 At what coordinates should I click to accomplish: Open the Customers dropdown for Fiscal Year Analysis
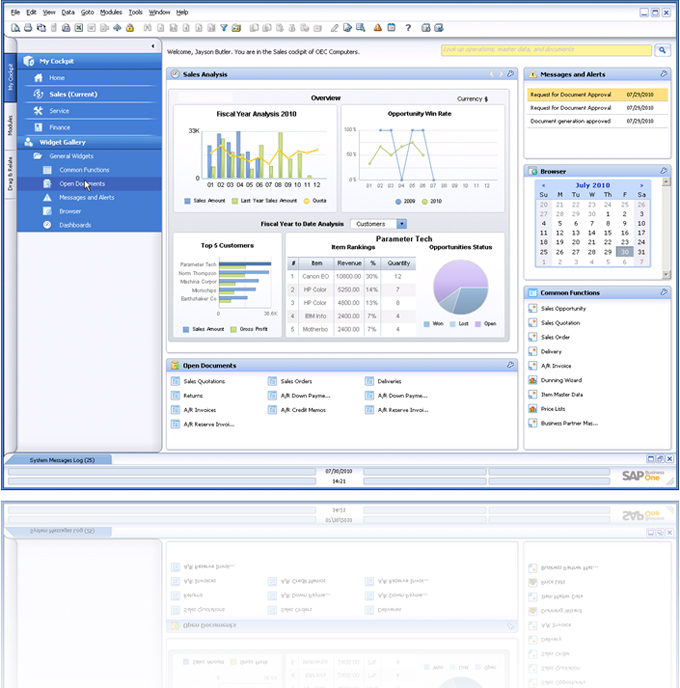click(x=402, y=224)
